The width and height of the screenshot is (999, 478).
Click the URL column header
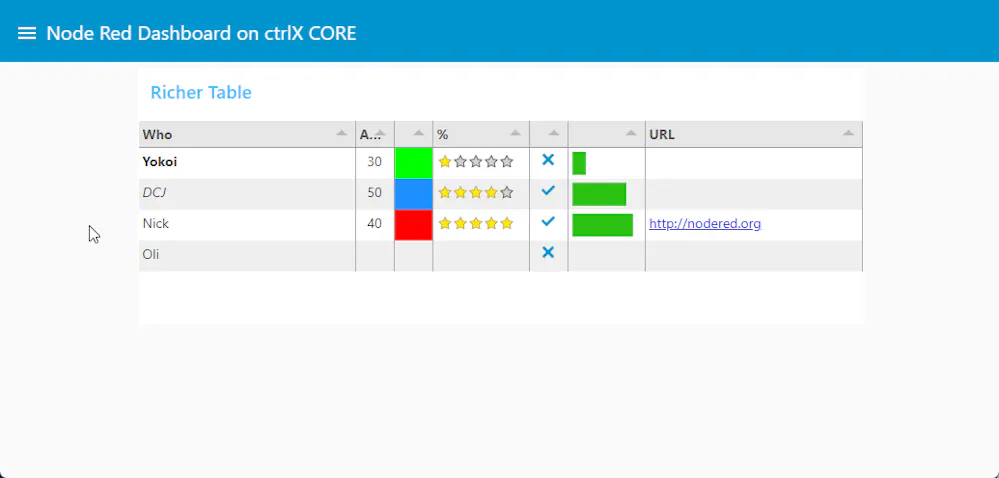(x=754, y=134)
